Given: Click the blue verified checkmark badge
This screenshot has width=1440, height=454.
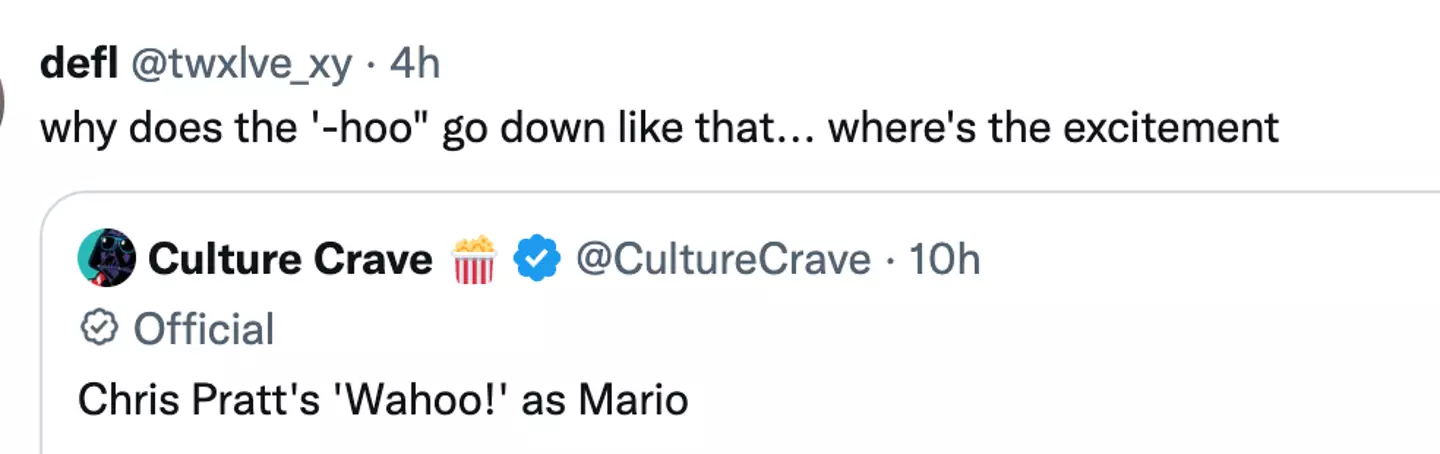Looking at the screenshot, I should click(x=537, y=260).
